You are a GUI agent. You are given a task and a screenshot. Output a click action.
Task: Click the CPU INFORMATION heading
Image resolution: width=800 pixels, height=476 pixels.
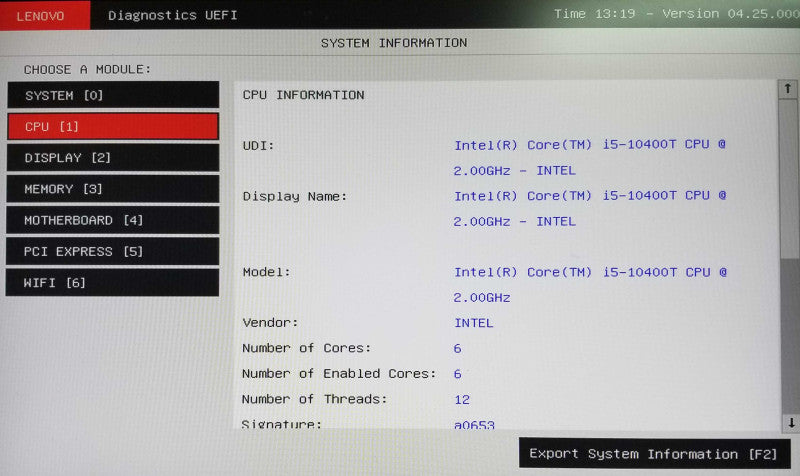click(304, 95)
